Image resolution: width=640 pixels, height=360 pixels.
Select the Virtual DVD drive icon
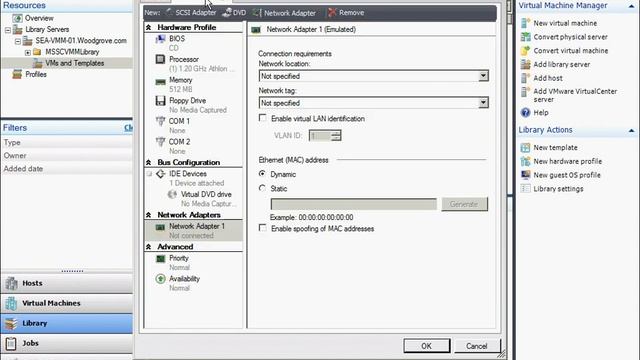[172, 195]
